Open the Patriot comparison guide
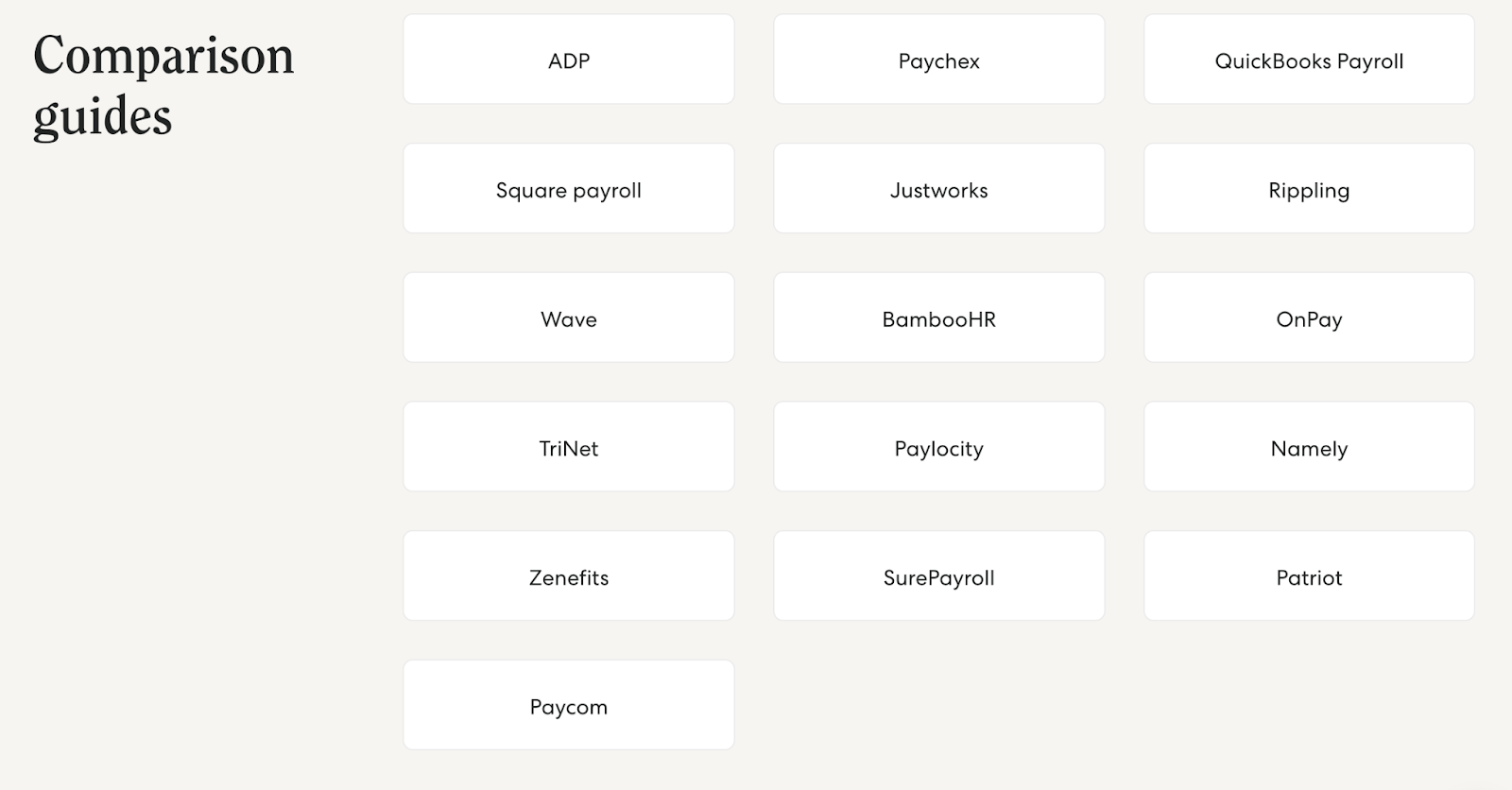 pos(1309,575)
